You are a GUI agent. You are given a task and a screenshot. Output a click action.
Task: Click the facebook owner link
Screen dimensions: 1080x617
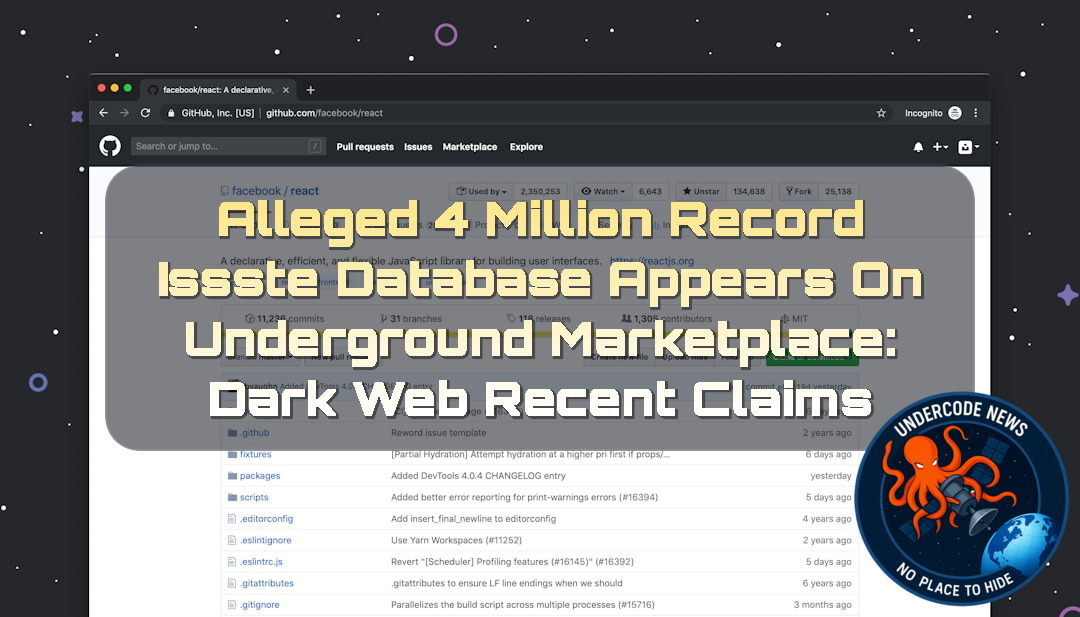click(256, 191)
